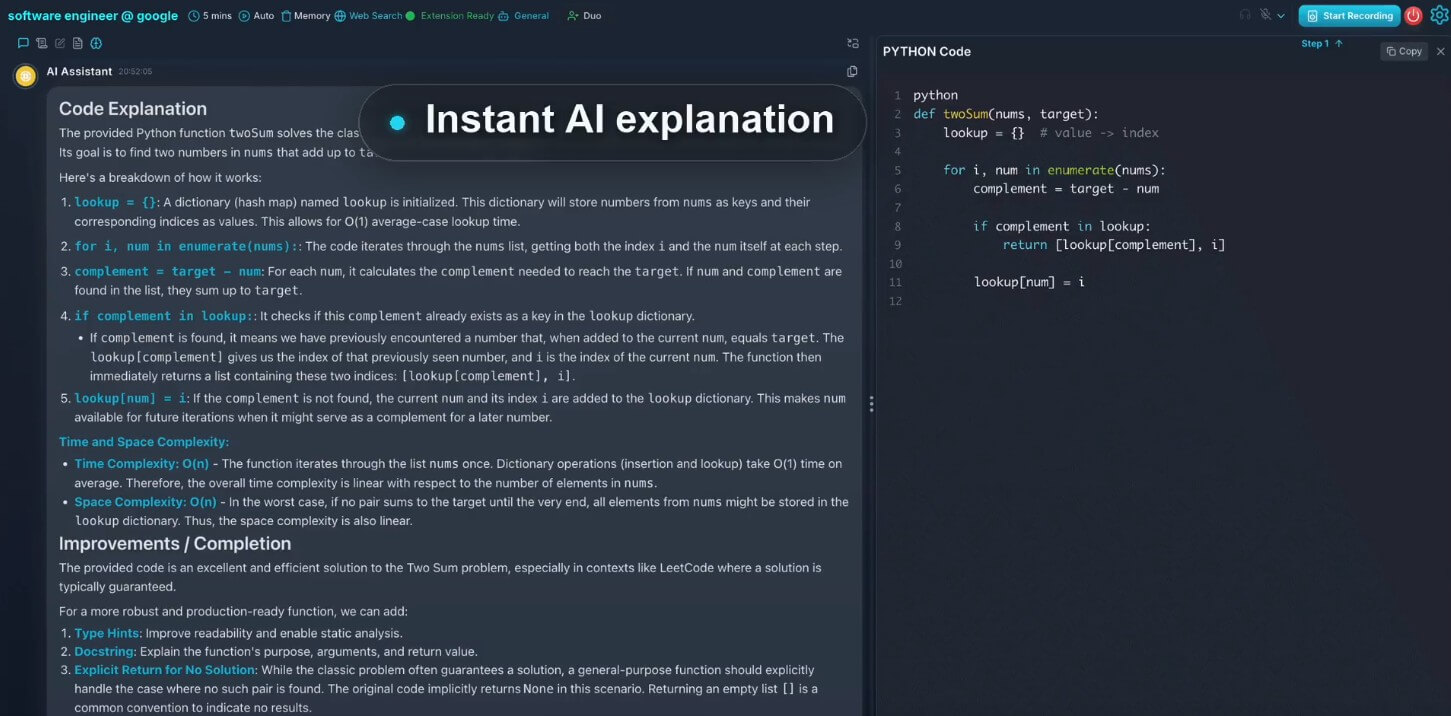Viewport: 1451px width, 716px height.
Task: Click the 'complement = target - num' code line
Action: pos(1066,189)
